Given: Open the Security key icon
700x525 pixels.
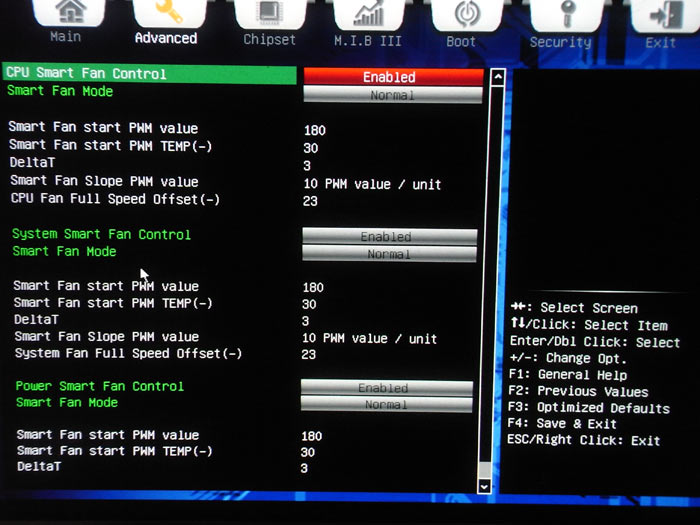Looking at the screenshot, I should click(567, 14).
